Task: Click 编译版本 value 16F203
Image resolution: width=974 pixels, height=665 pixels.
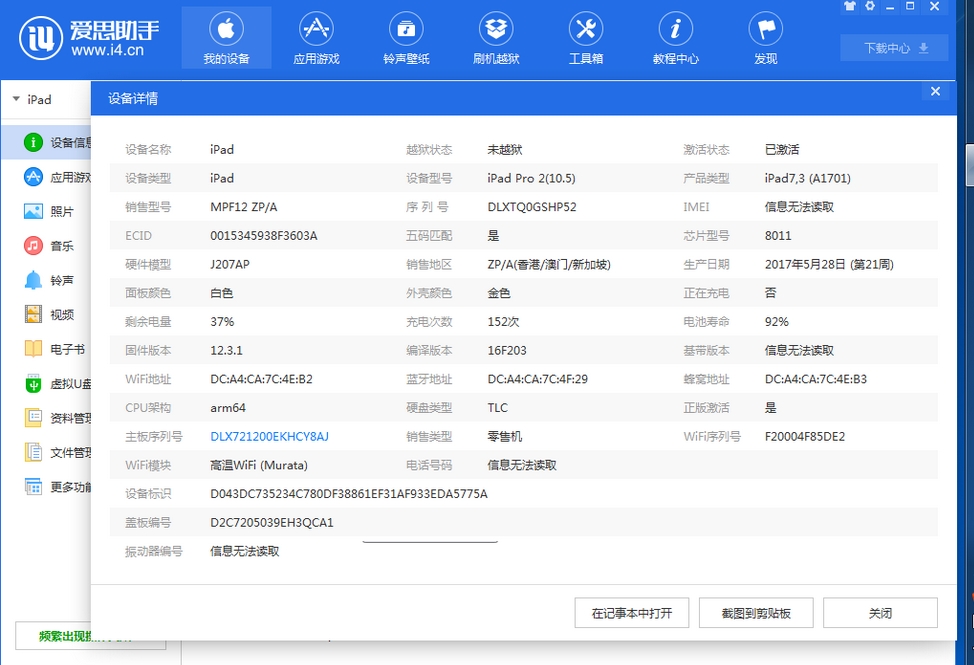Action: [507, 351]
